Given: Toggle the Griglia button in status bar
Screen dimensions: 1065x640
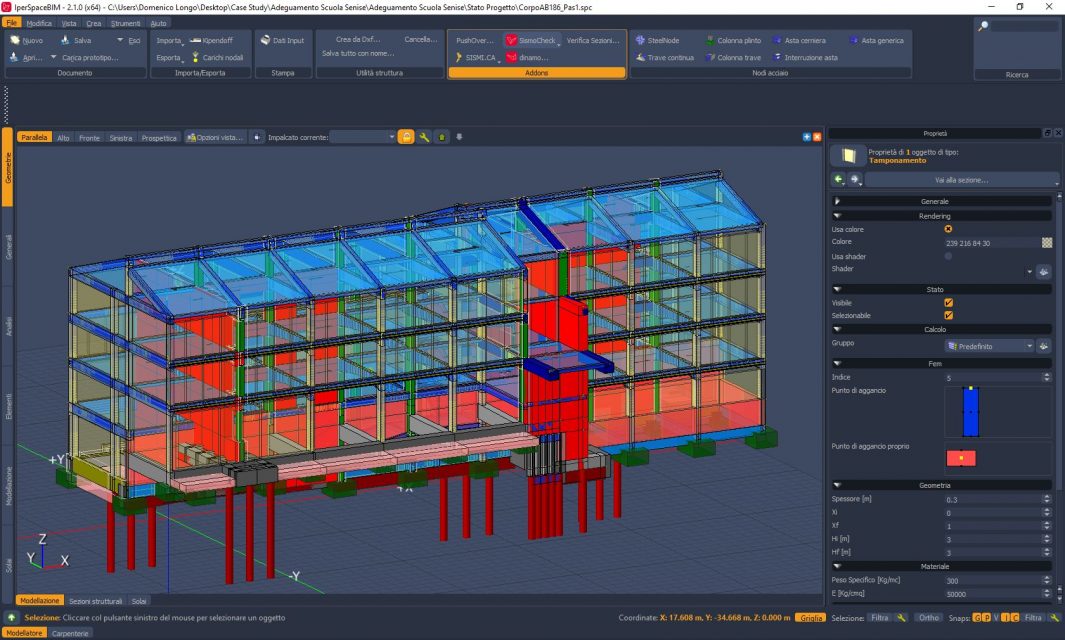Looking at the screenshot, I should click(x=810, y=618).
